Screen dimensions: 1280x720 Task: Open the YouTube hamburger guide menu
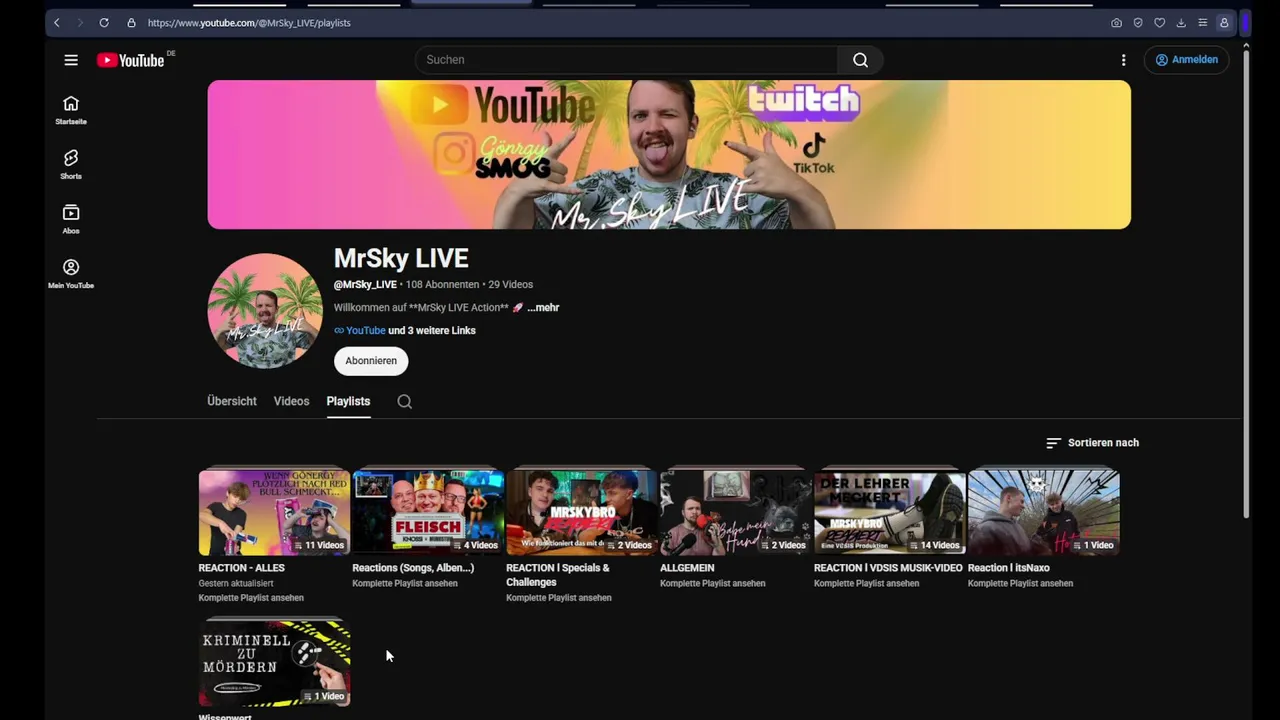click(71, 60)
